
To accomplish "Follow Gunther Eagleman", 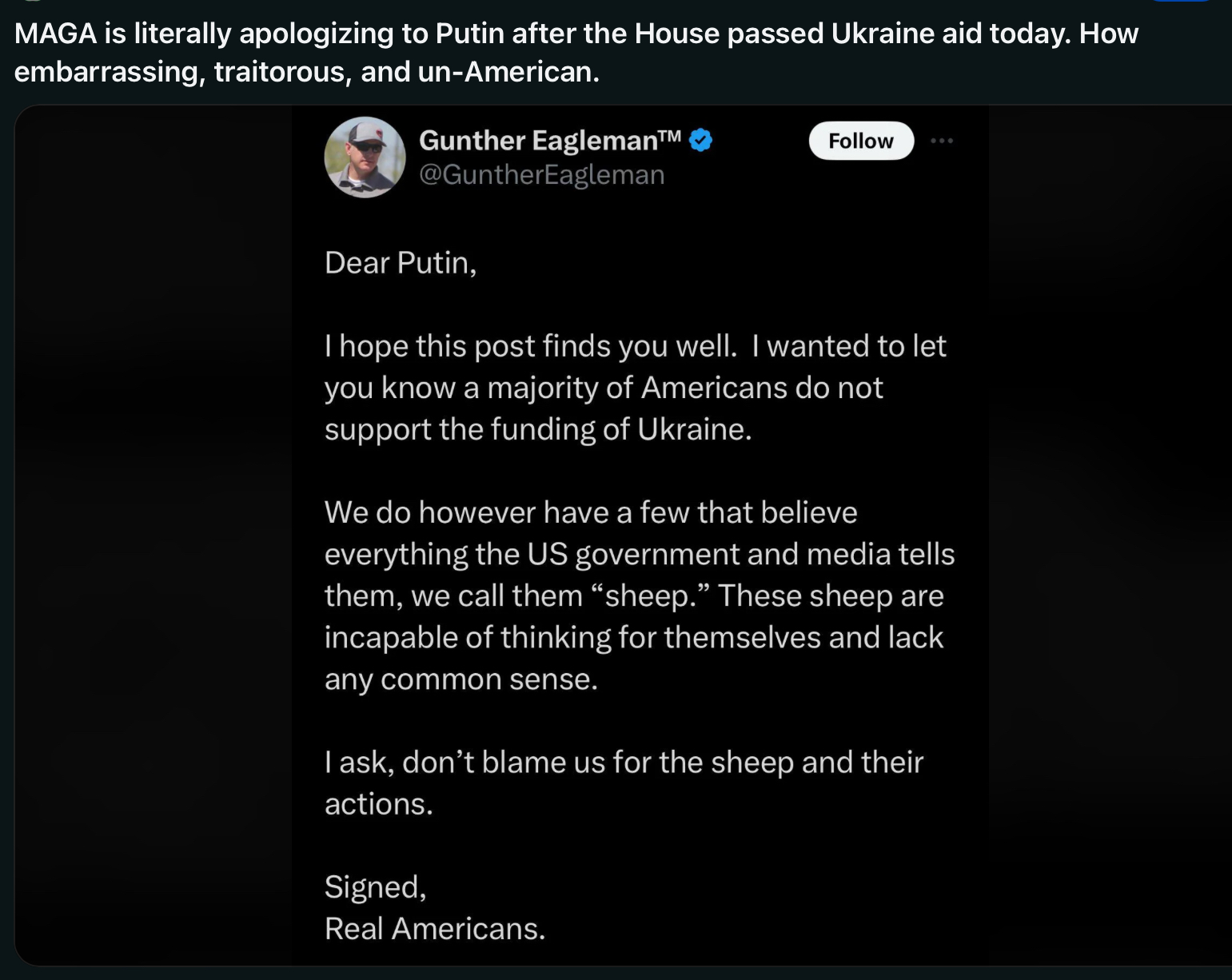I will tap(861, 141).
